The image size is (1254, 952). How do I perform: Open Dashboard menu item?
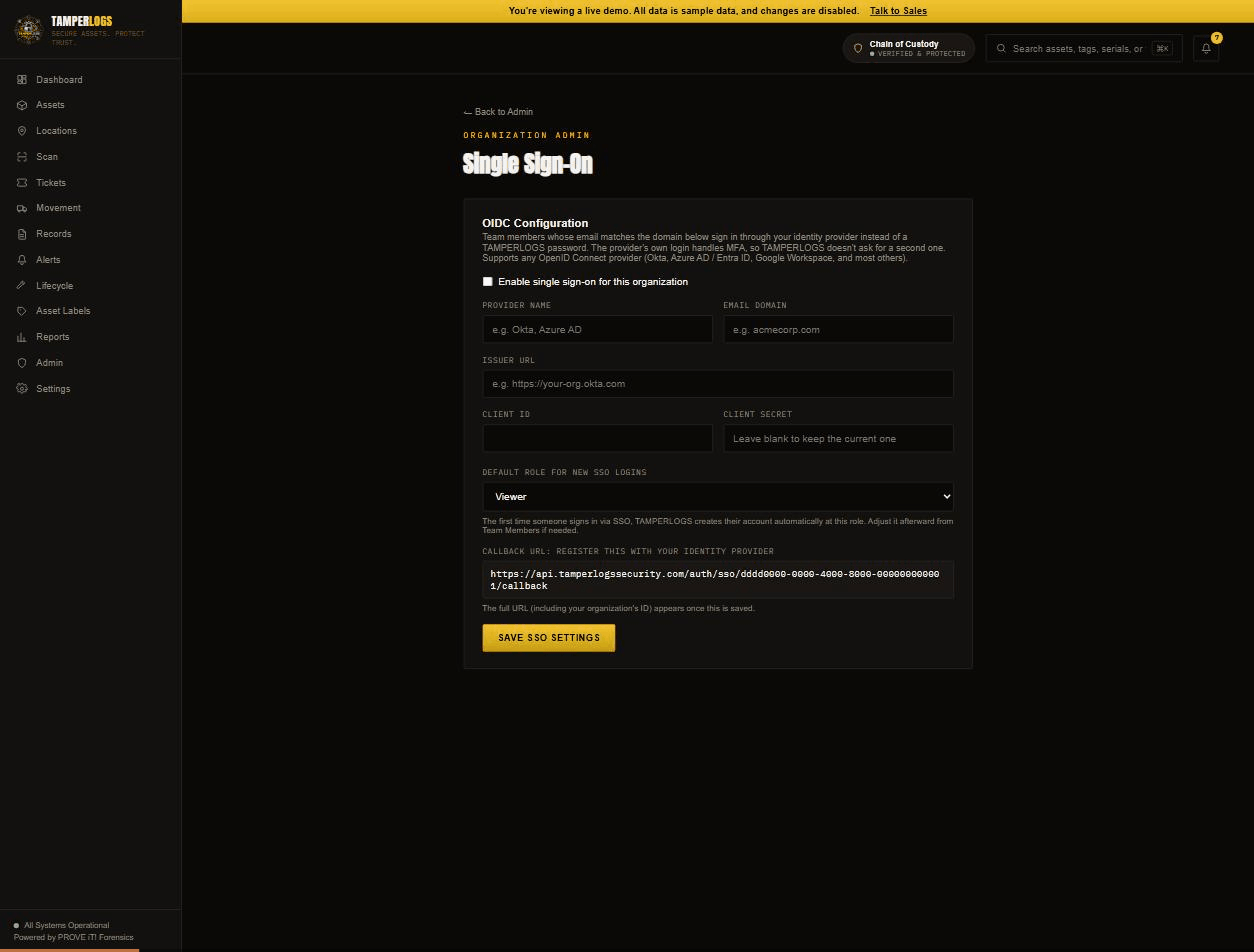click(90, 79)
